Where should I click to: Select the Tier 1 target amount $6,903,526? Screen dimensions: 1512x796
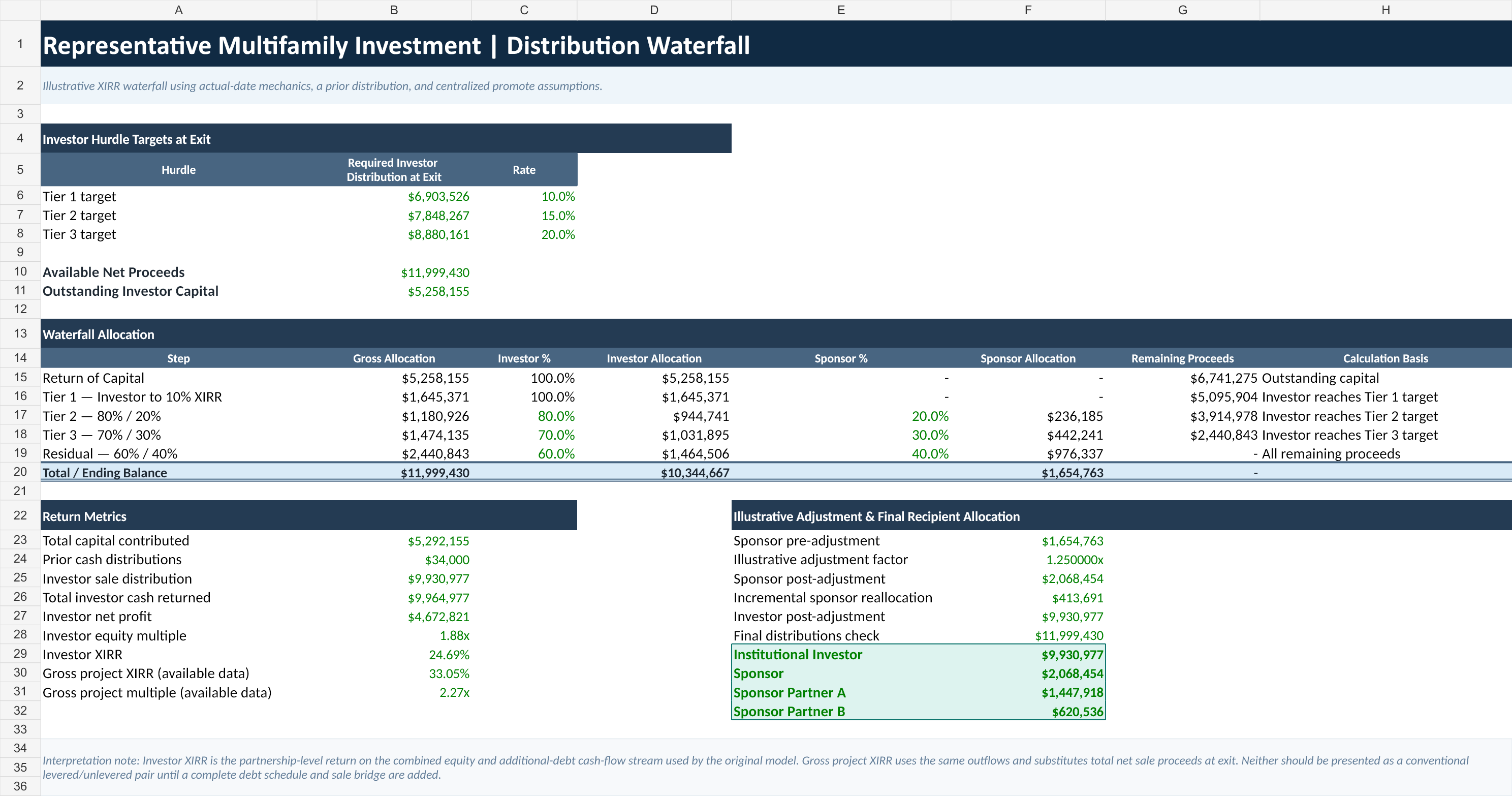tap(438, 197)
